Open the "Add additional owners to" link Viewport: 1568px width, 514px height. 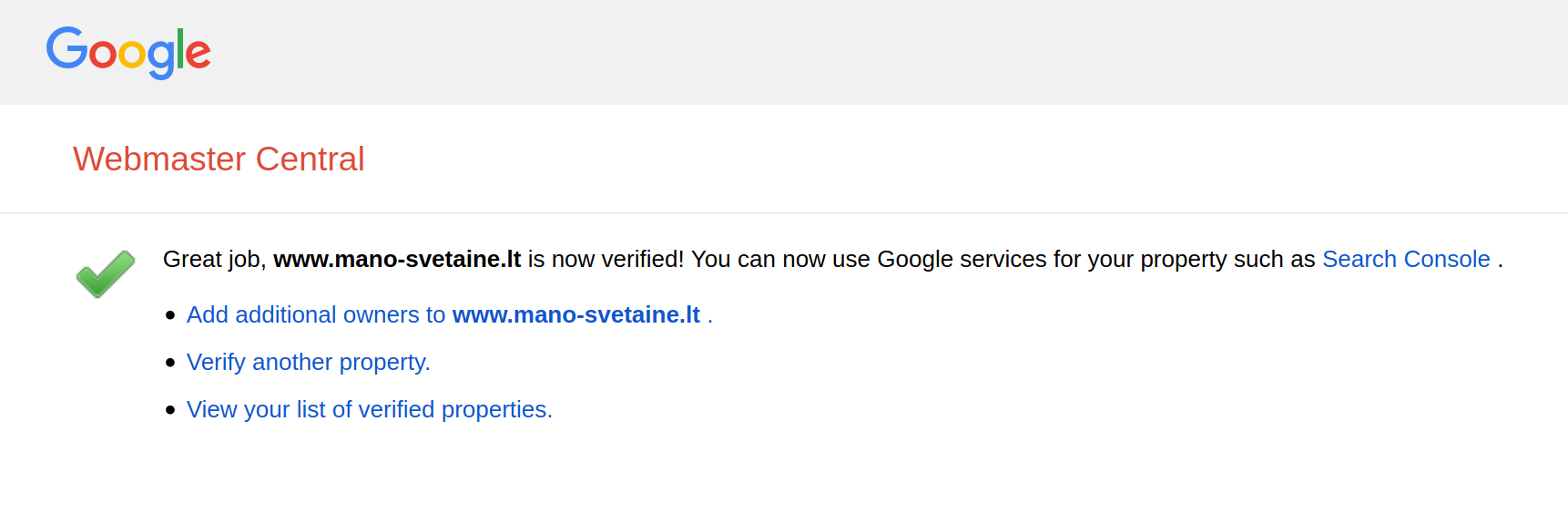point(315,315)
